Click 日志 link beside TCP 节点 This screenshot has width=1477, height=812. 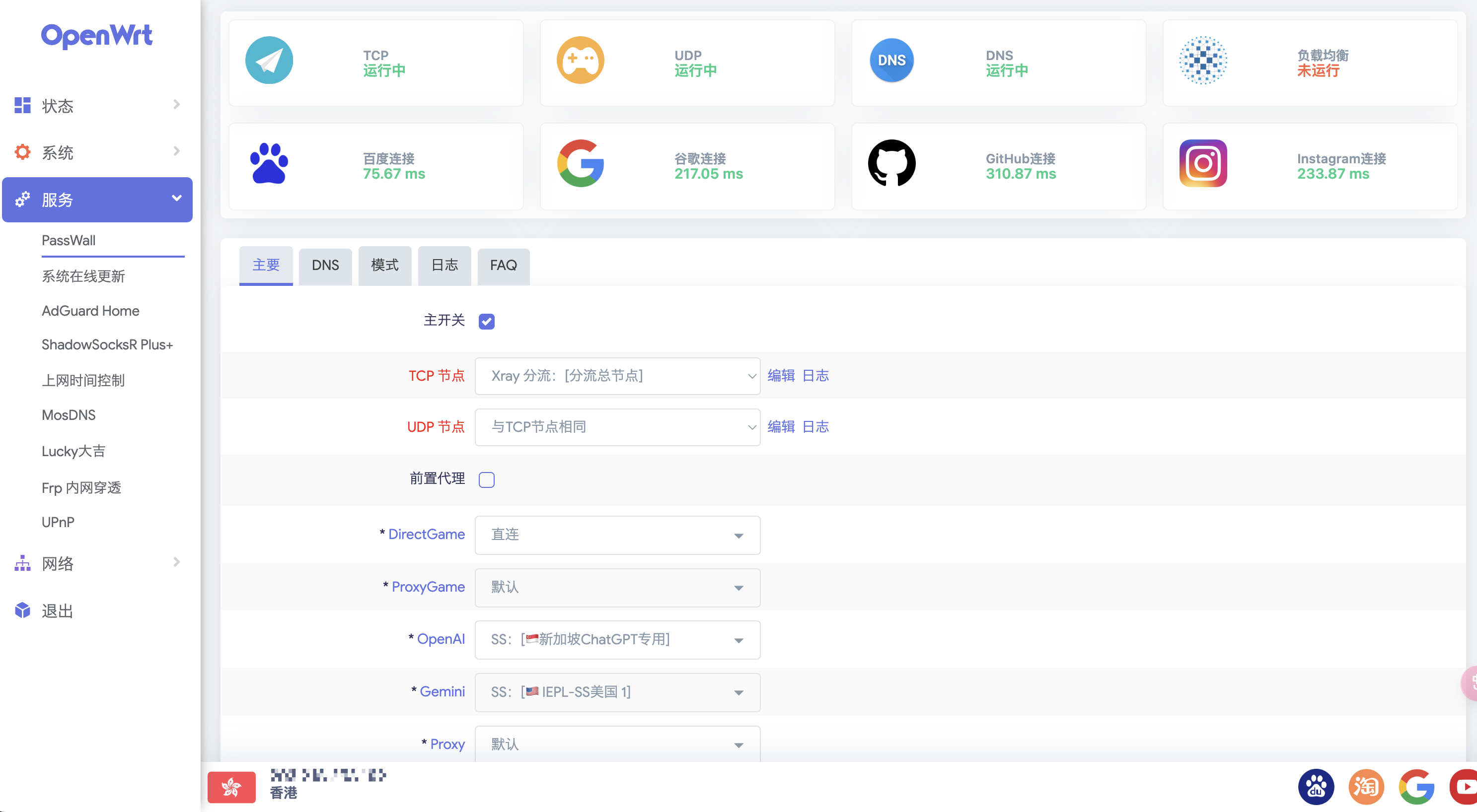(x=815, y=376)
